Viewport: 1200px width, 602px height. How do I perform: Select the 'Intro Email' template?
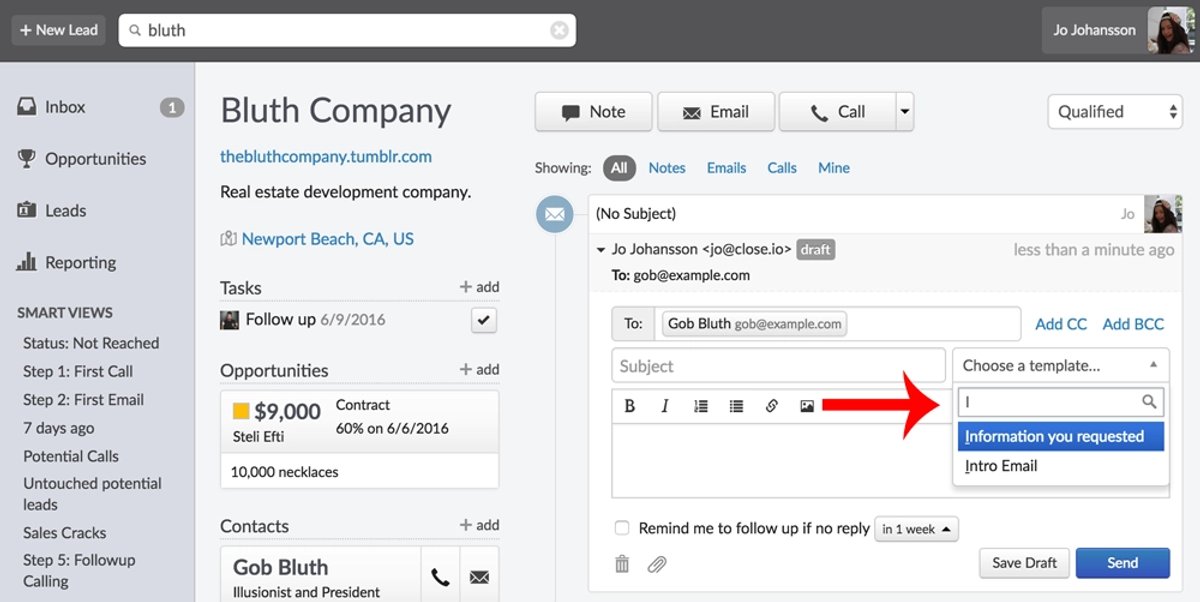pos(1061,466)
